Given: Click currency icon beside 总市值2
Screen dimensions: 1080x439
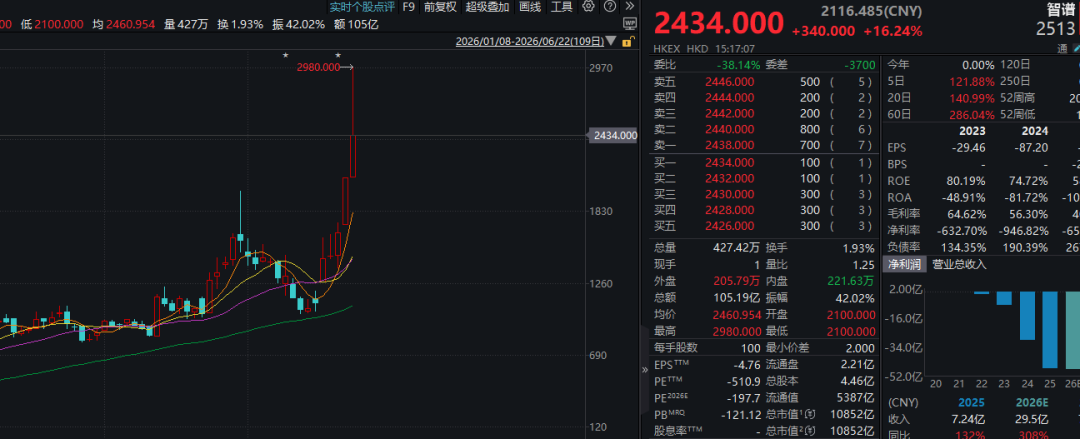Looking at the screenshot, I should pyautogui.click(x=810, y=431).
